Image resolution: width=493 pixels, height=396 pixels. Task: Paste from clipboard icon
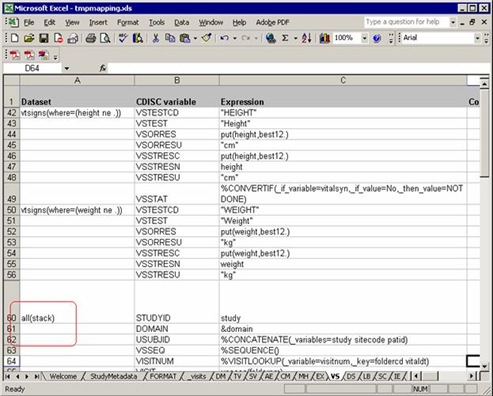click(x=185, y=38)
